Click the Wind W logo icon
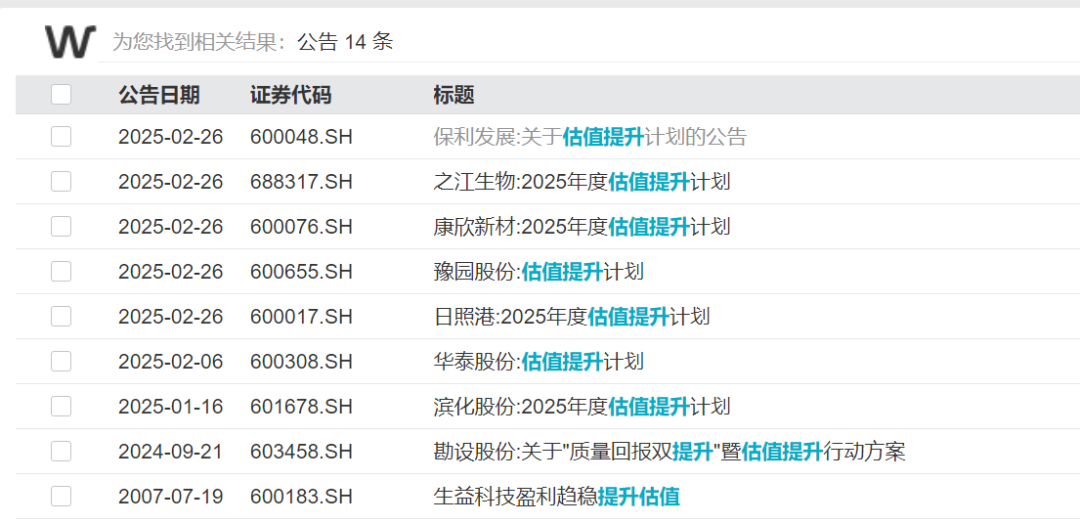The height and width of the screenshot is (523, 1080). [x=70, y=41]
